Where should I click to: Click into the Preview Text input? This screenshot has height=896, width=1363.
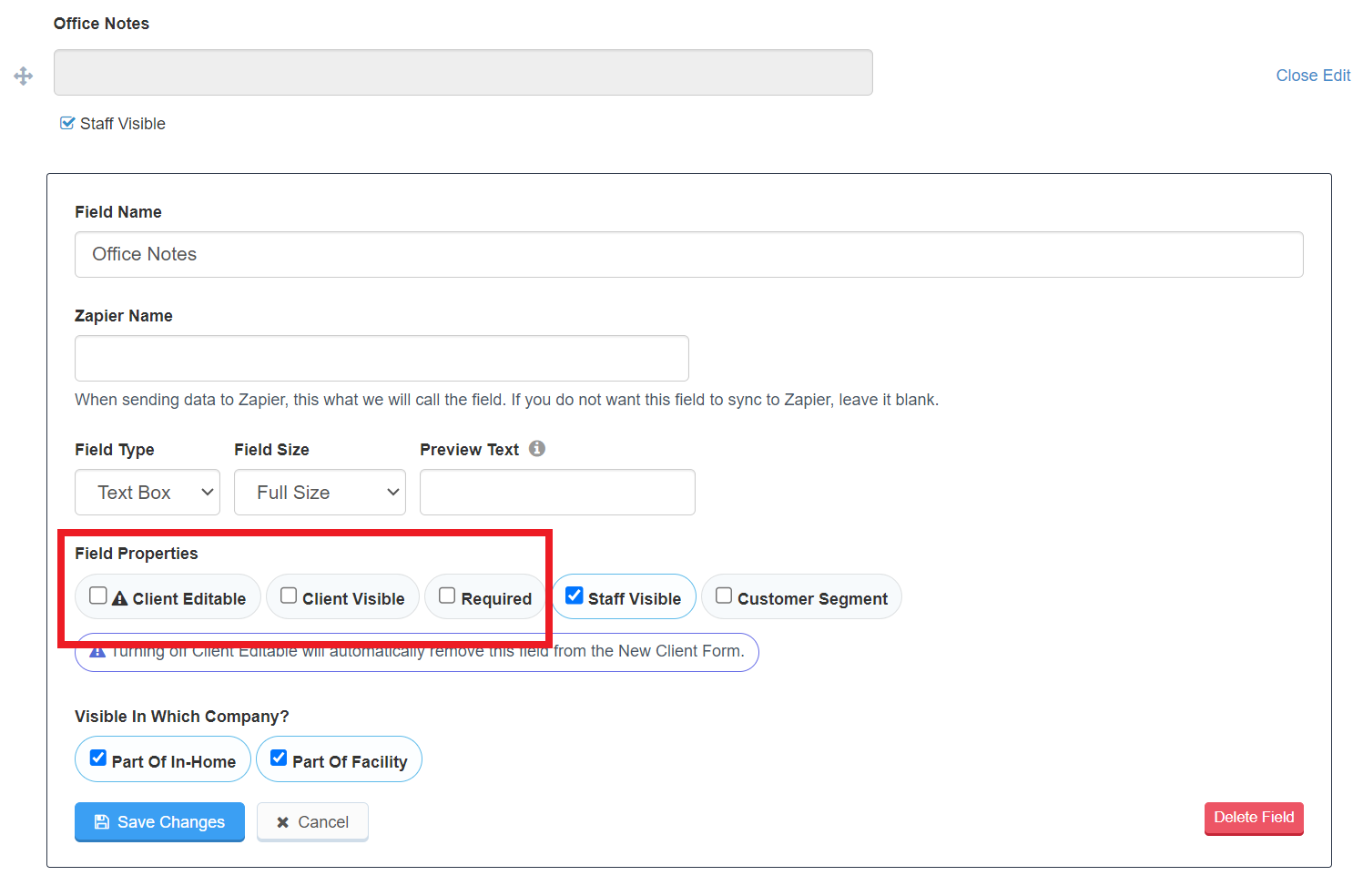[x=557, y=493]
